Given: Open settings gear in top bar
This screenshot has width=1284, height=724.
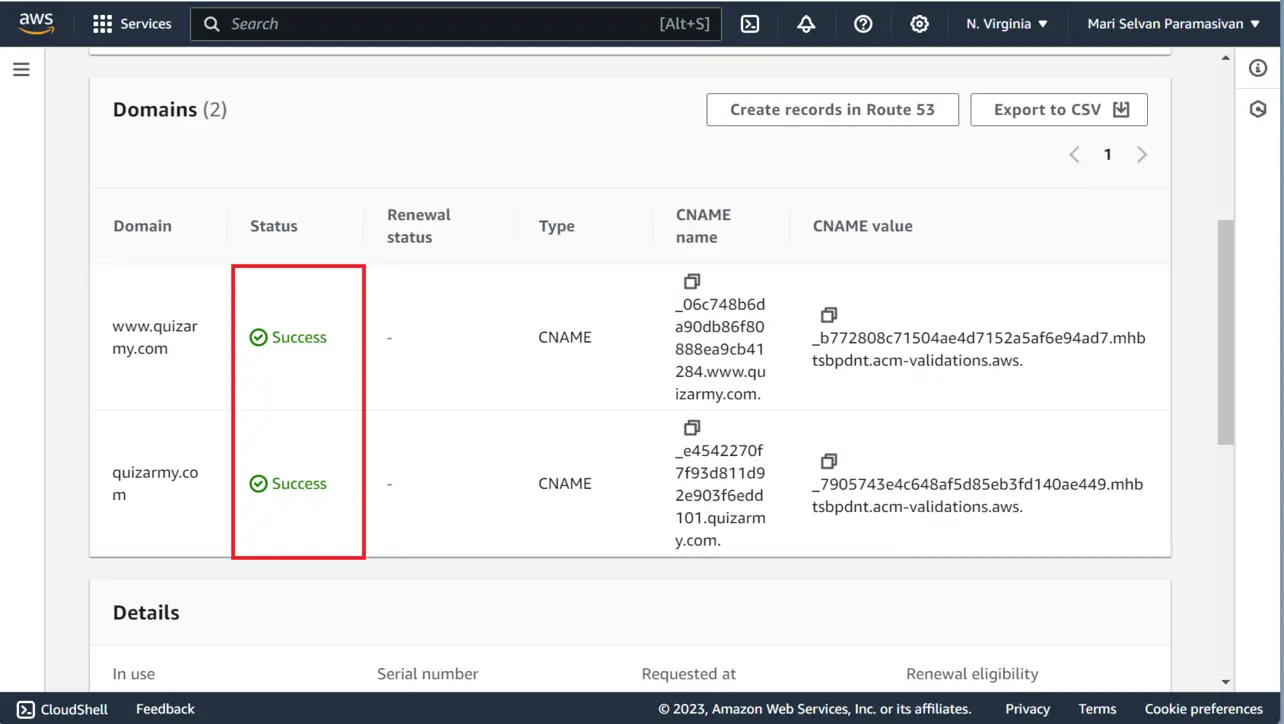Looking at the screenshot, I should pos(919,24).
